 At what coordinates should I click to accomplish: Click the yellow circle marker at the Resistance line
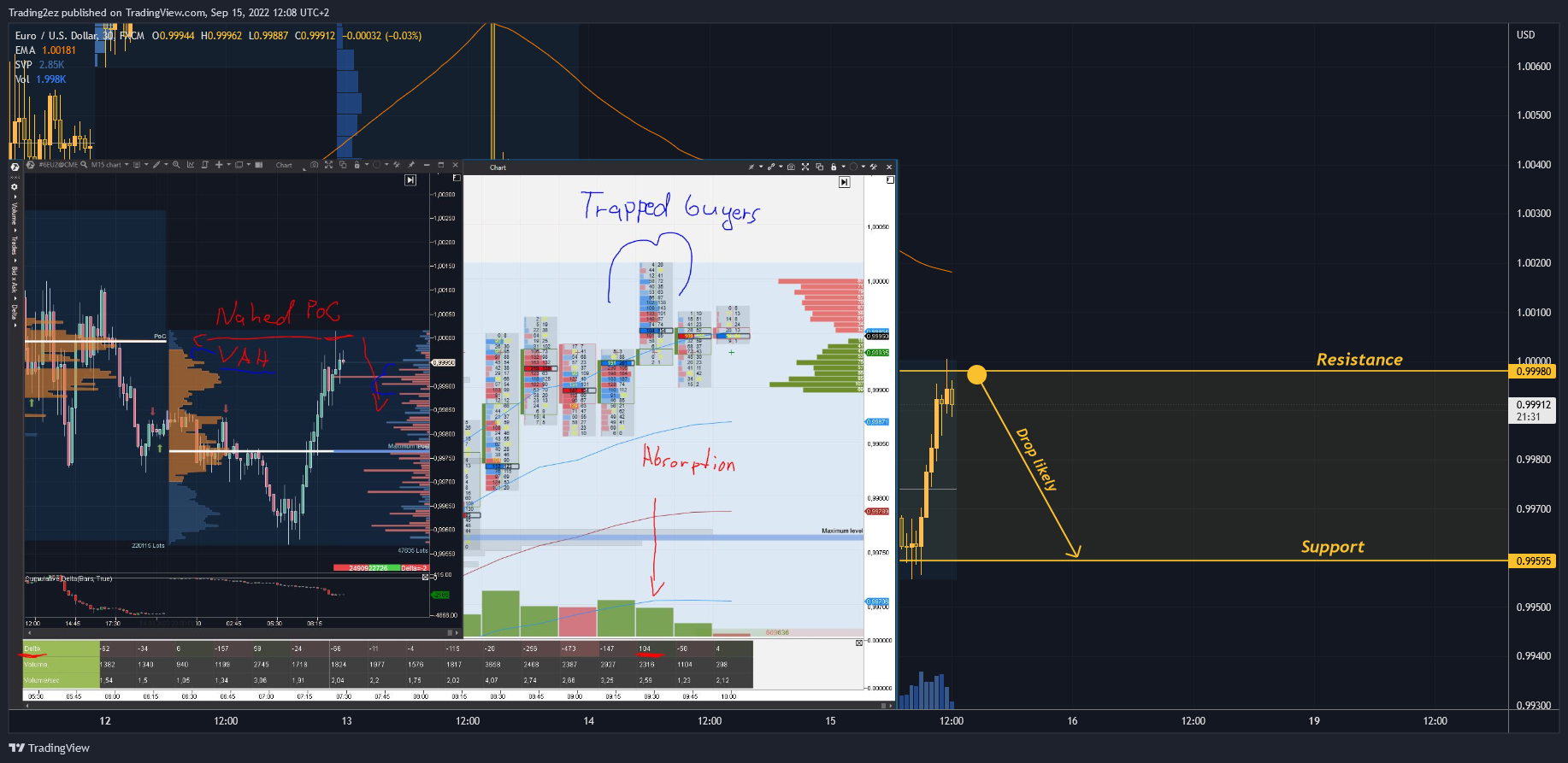(977, 374)
